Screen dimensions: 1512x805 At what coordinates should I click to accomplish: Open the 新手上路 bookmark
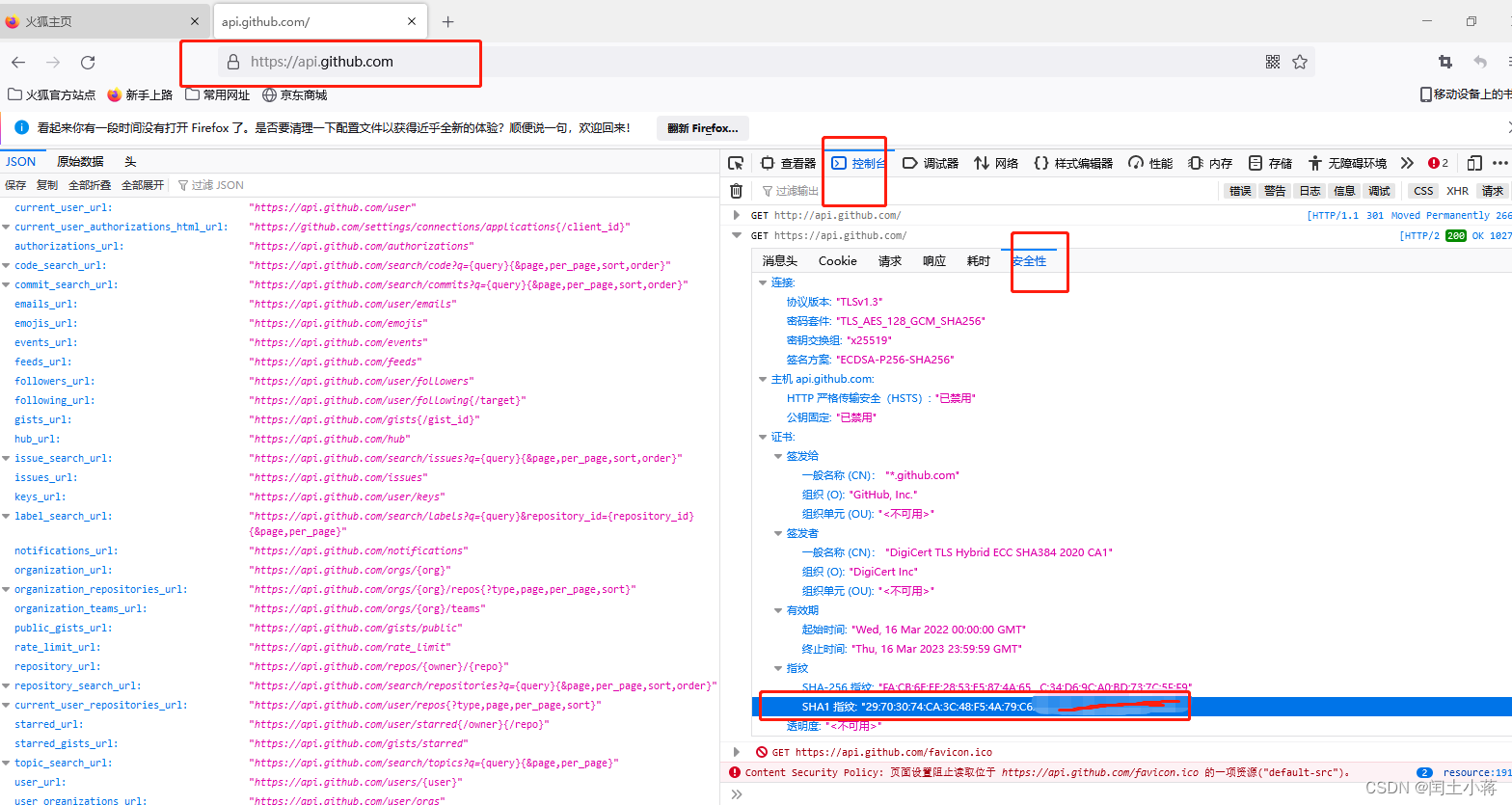[x=140, y=94]
